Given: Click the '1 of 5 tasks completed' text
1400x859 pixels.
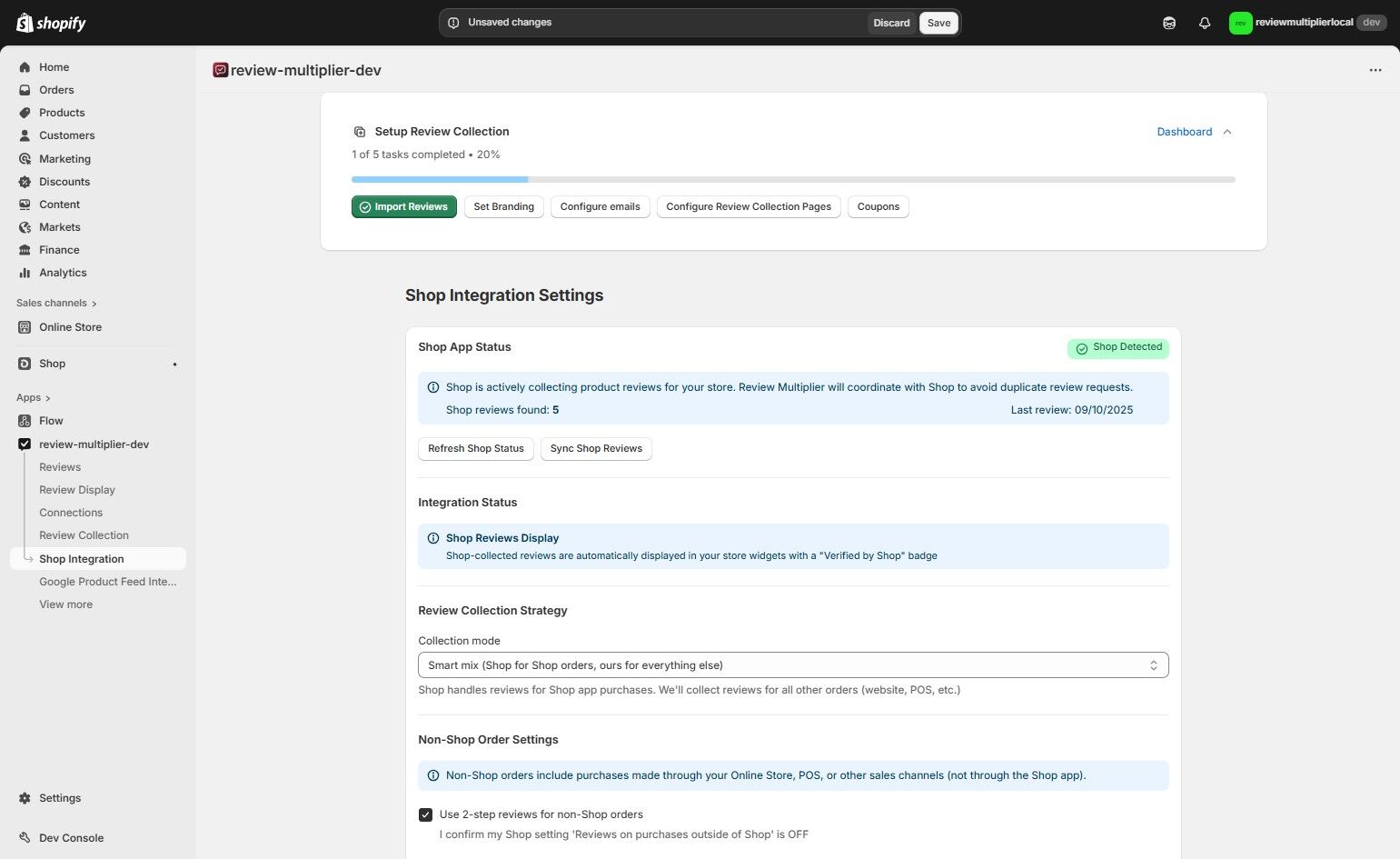Looking at the screenshot, I should (x=408, y=155).
